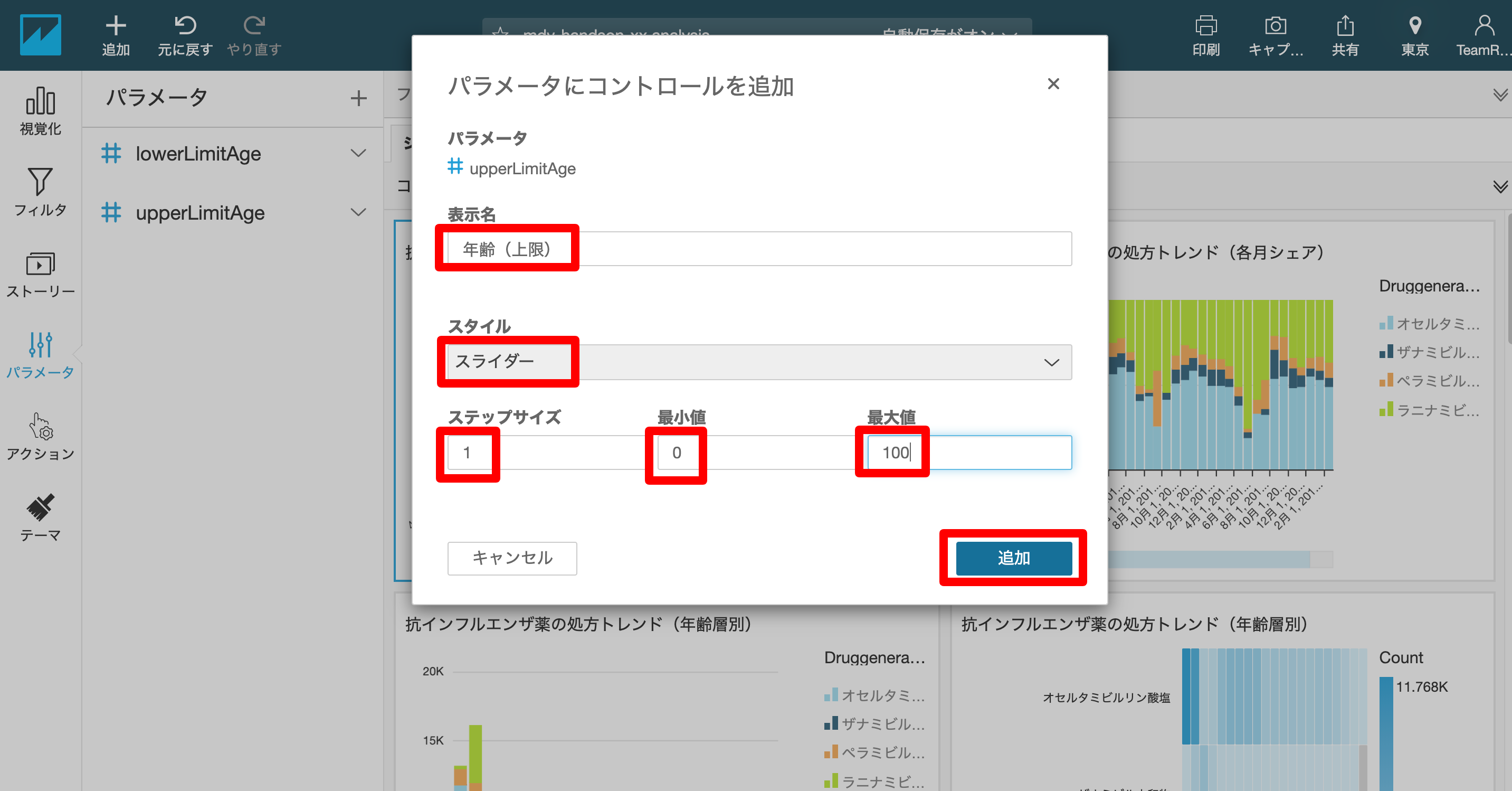Select upperLimitAge parameter in list
This screenshot has height=791, width=1512.
coord(232,212)
